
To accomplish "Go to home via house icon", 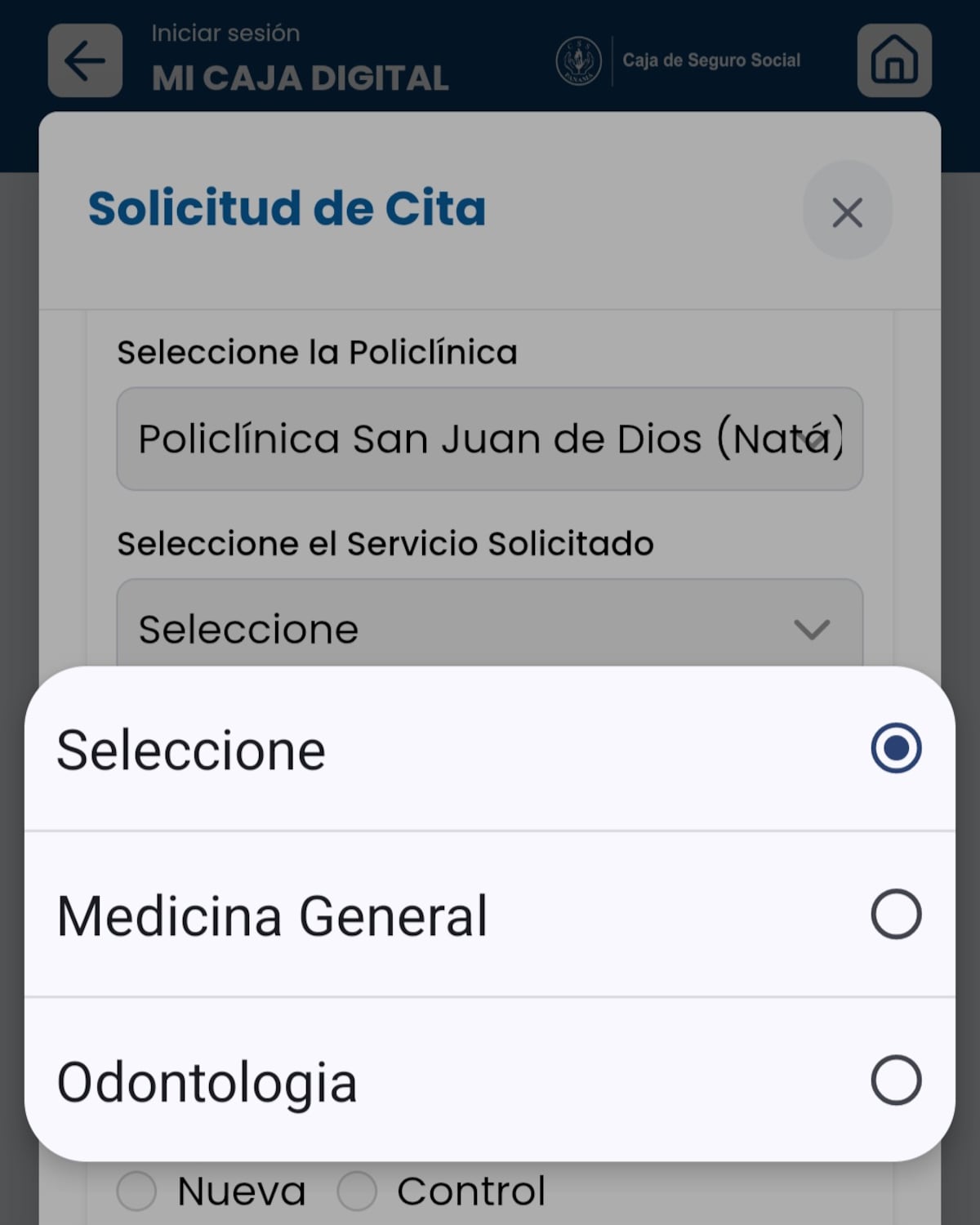I will [x=894, y=60].
